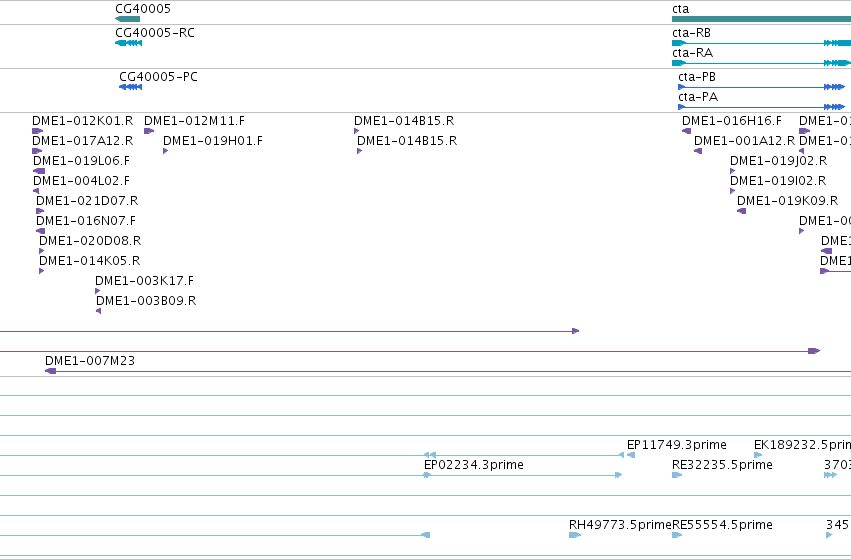Select the cta-PA protein label
Image resolution: width=851 pixels, height=560 pixels.
pos(698,97)
